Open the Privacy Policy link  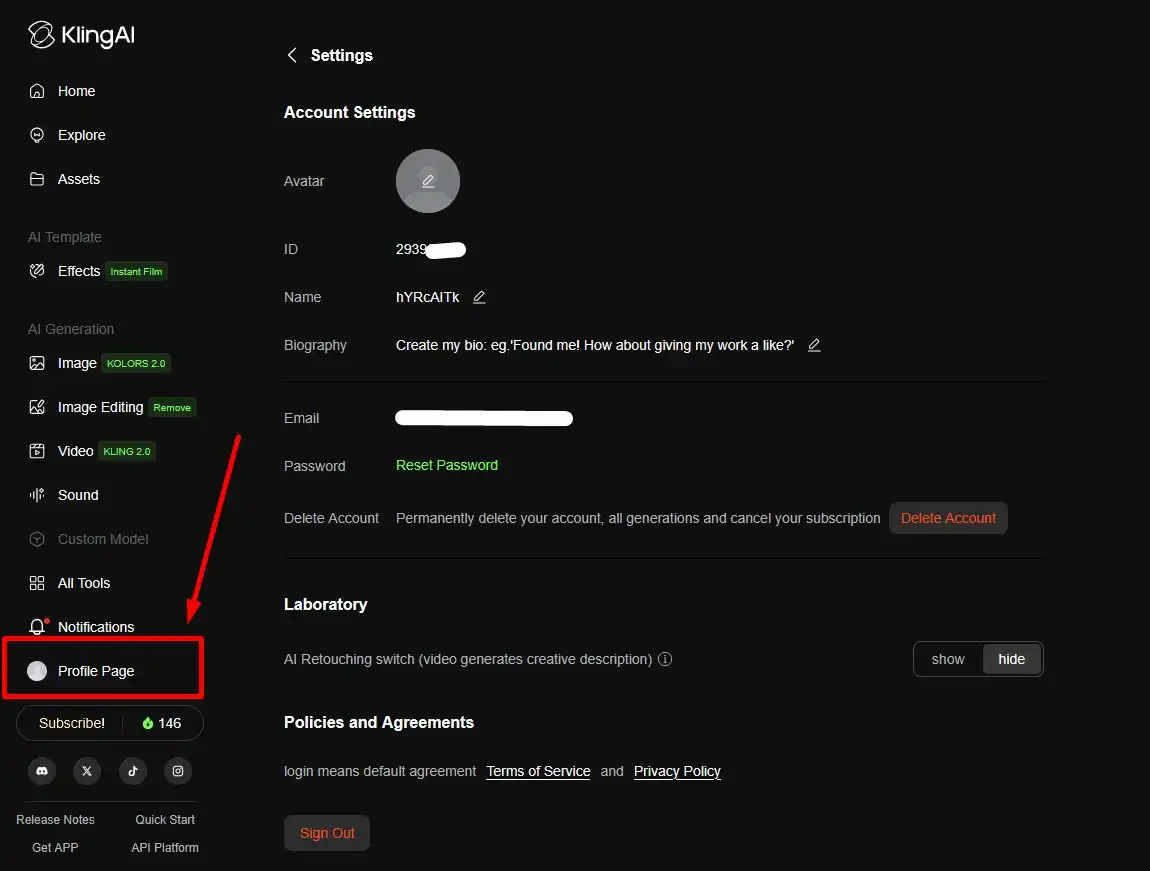pos(677,771)
